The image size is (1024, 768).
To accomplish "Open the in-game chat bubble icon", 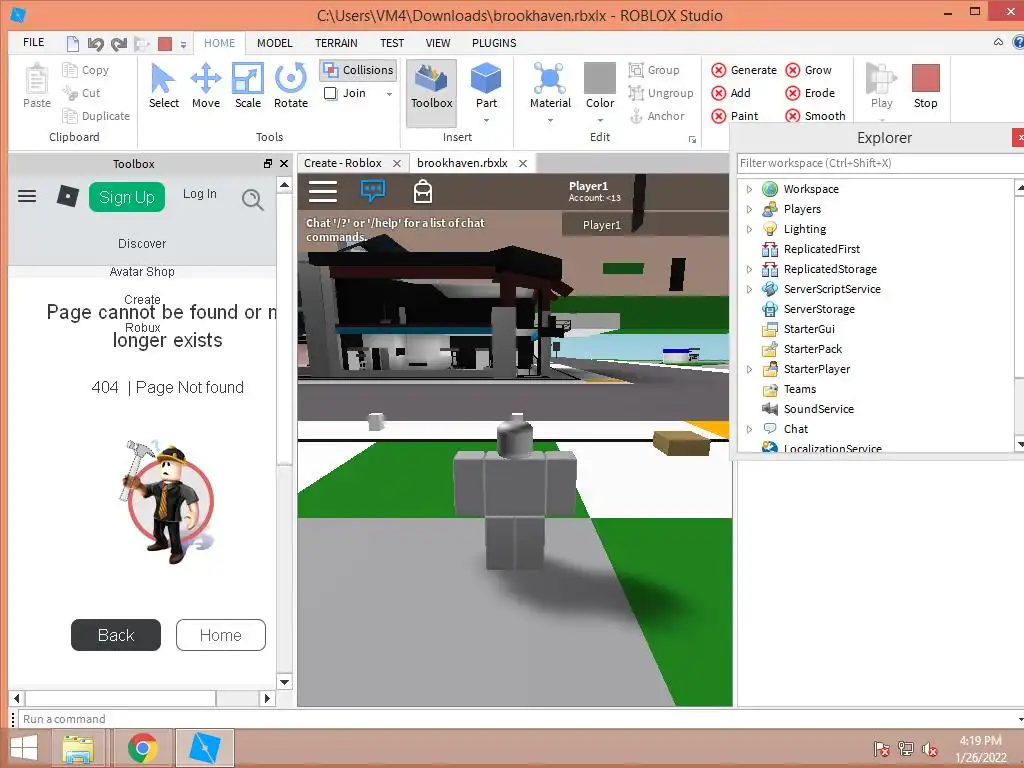I will pos(373,191).
